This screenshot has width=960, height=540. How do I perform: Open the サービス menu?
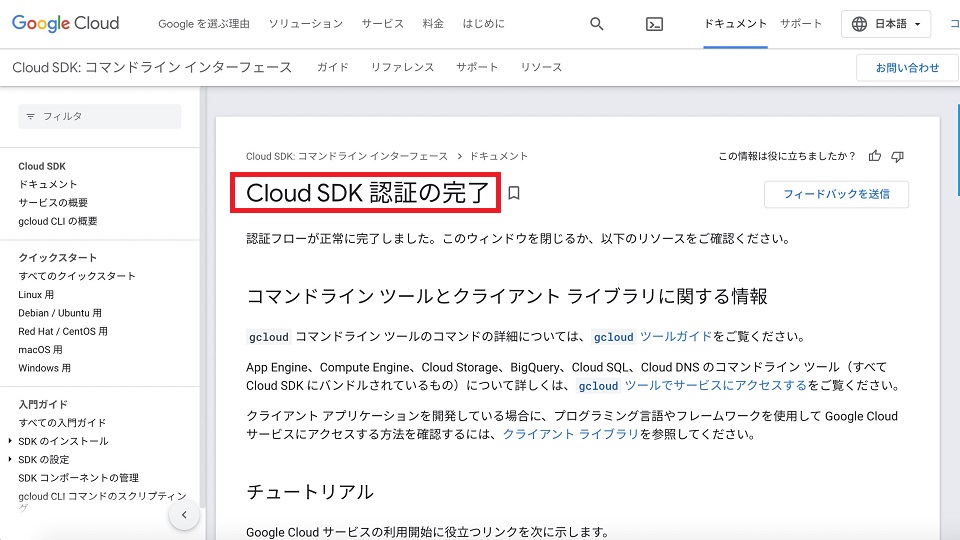[x=383, y=24]
